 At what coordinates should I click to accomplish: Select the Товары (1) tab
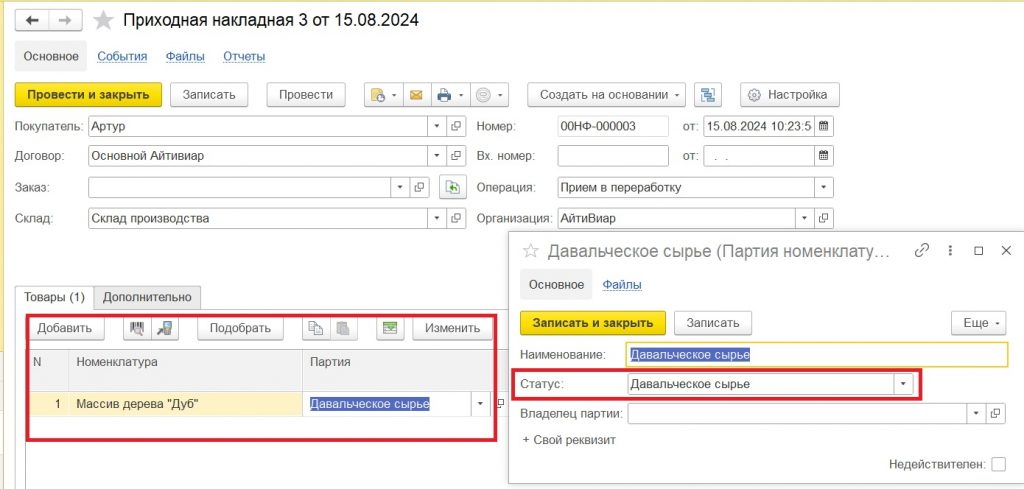click(55, 297)
